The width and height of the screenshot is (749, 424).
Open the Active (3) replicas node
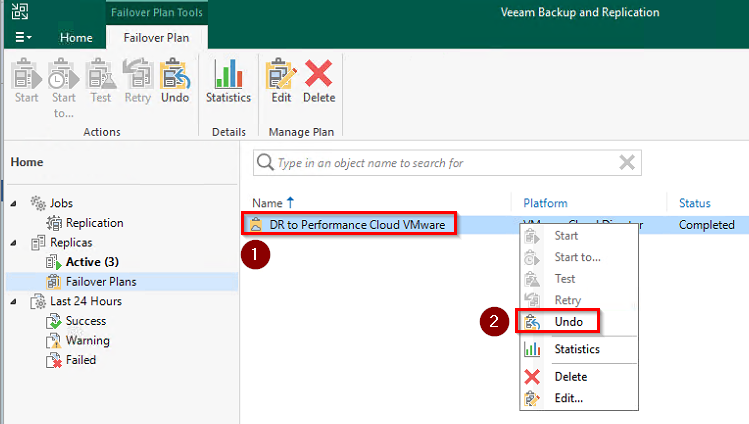point(92,262)
